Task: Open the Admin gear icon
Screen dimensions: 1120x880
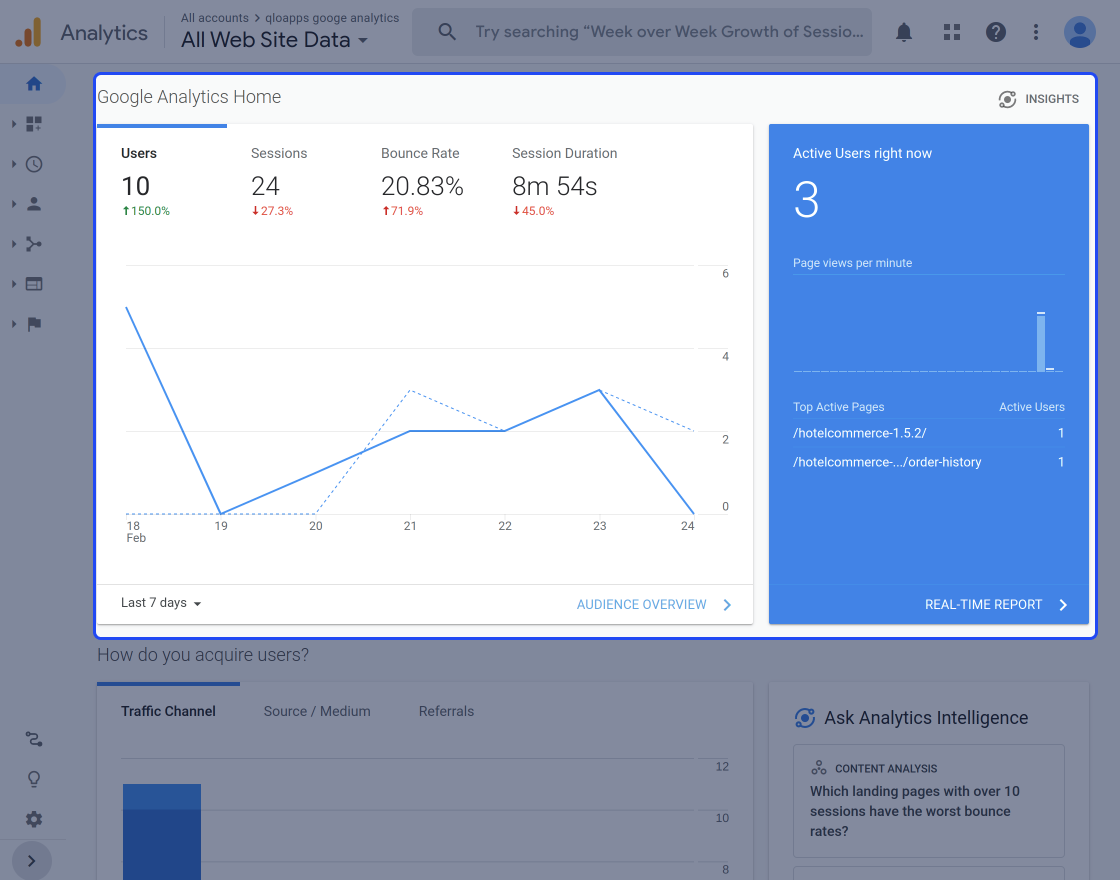Action: coord(34,819)
